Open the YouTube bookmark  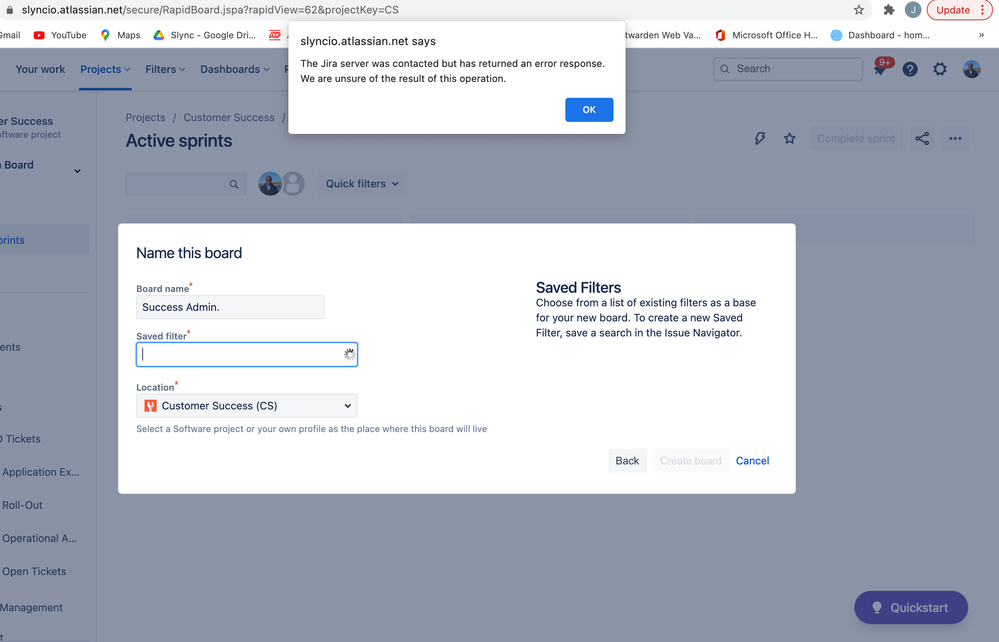[x=60, y=35]
